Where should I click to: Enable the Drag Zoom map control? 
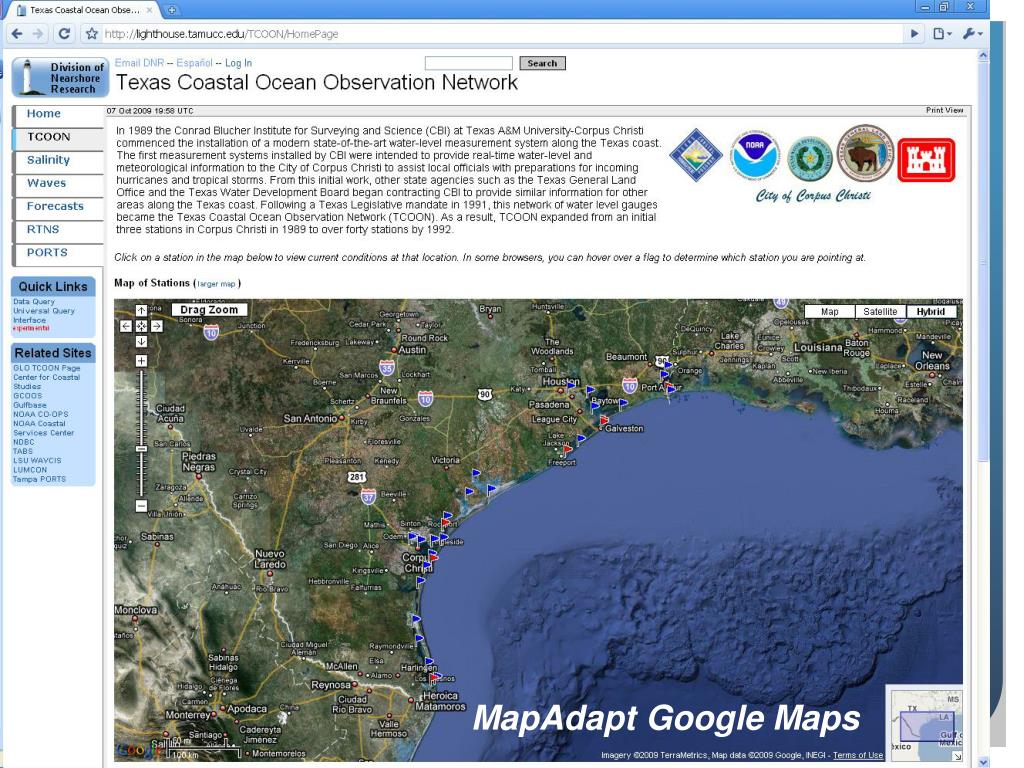point(209,310)
